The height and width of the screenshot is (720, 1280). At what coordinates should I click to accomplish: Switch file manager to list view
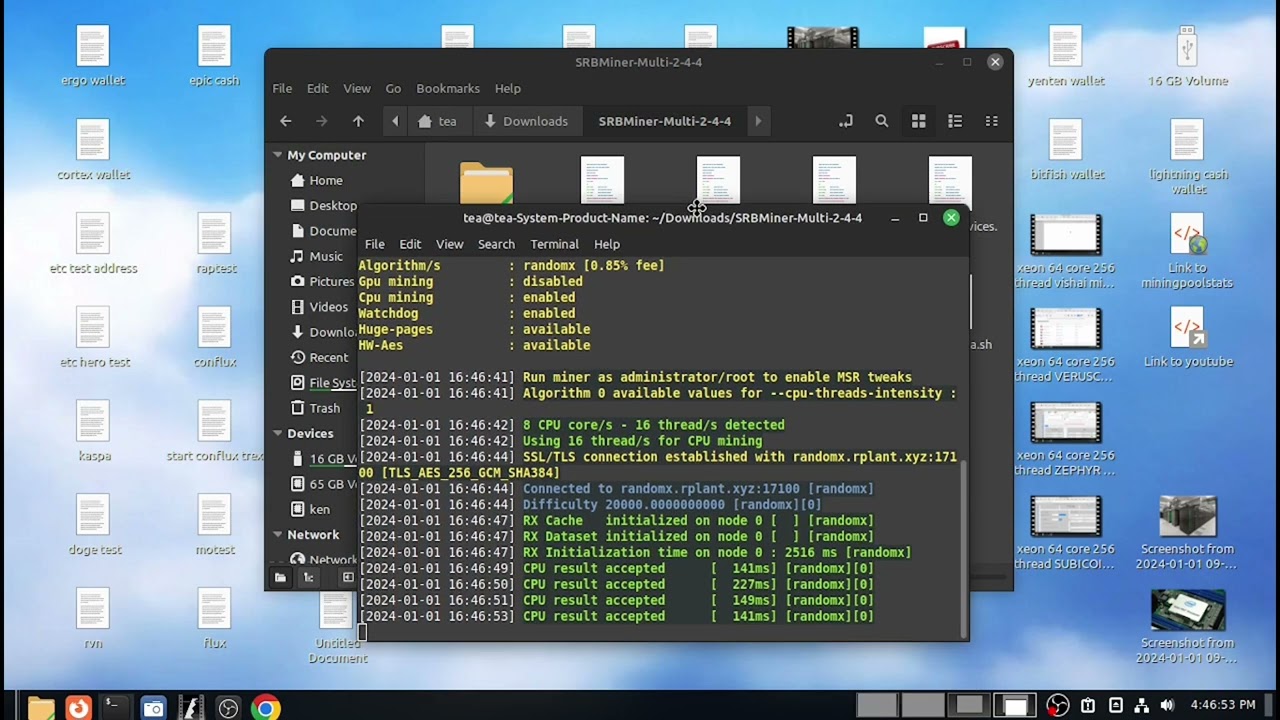[x=955, y=121]
